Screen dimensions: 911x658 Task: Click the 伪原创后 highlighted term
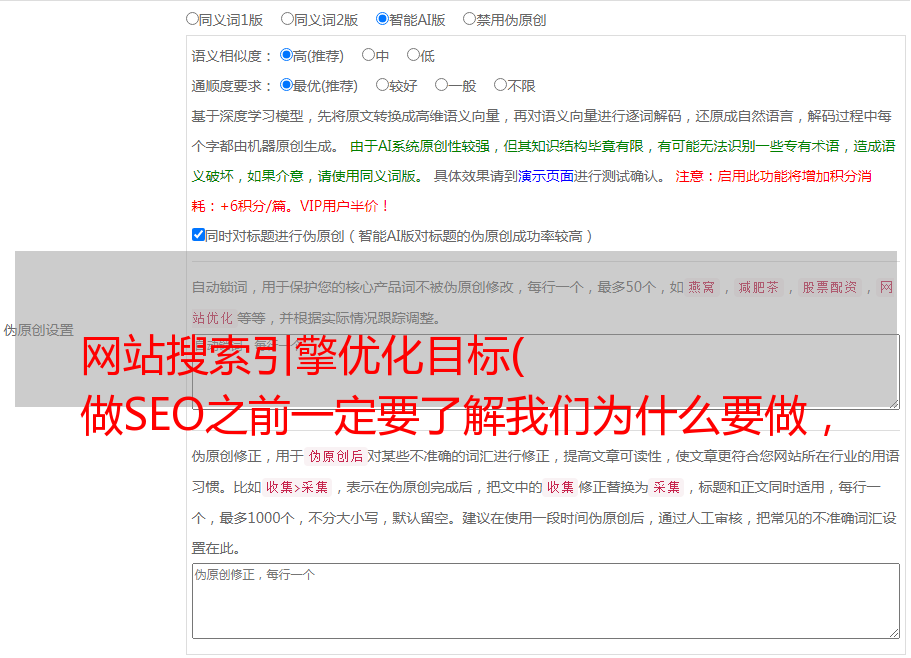336,456
